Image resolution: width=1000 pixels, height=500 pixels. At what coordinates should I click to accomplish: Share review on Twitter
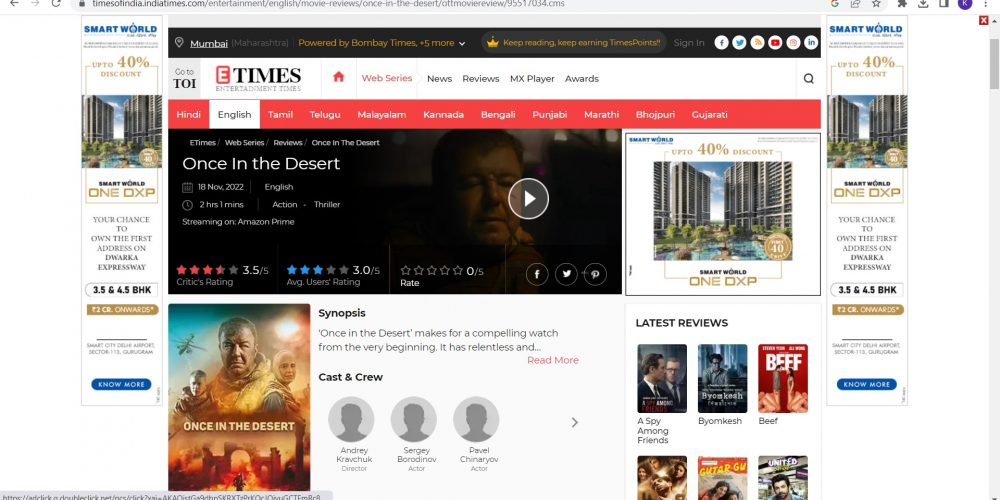[x=566, y=274]
